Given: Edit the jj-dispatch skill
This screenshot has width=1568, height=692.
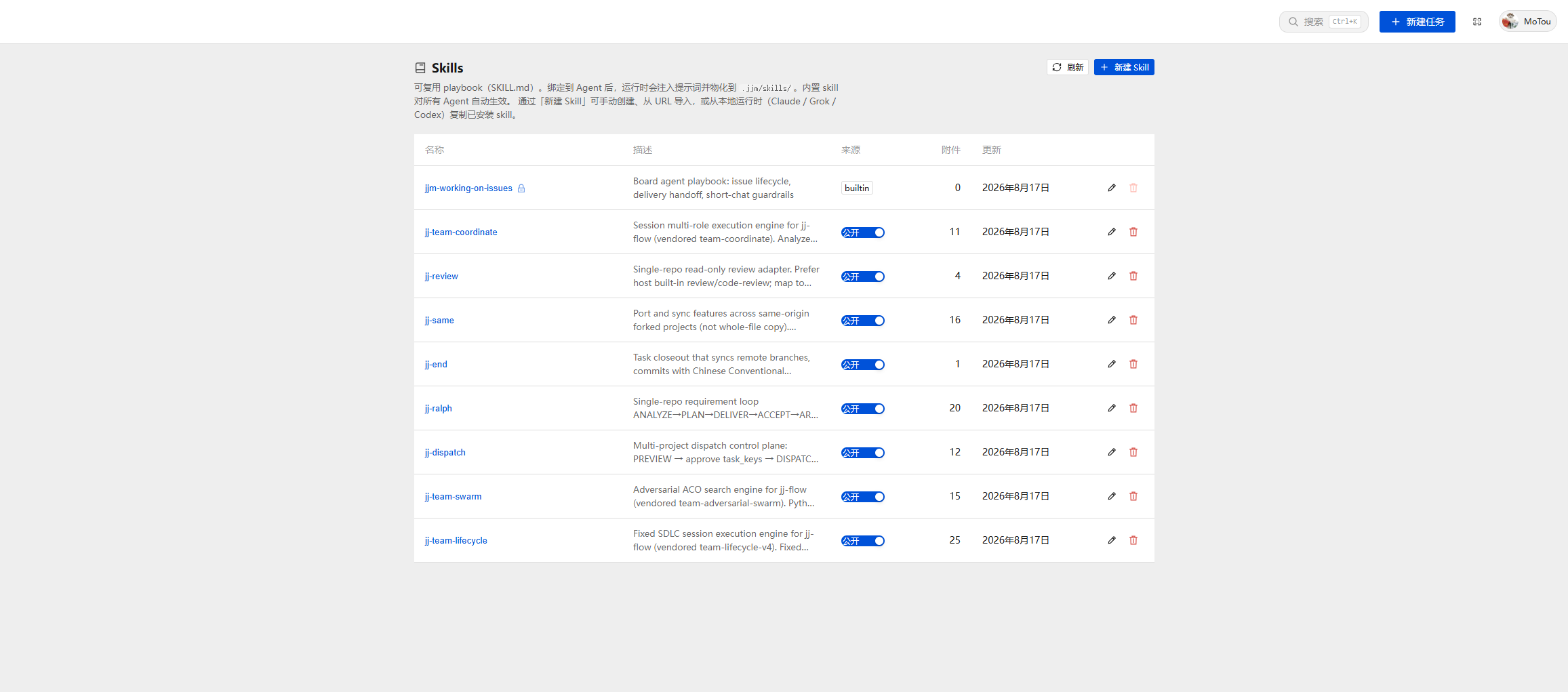Looking at the screenshot, I should (1112, 452).
